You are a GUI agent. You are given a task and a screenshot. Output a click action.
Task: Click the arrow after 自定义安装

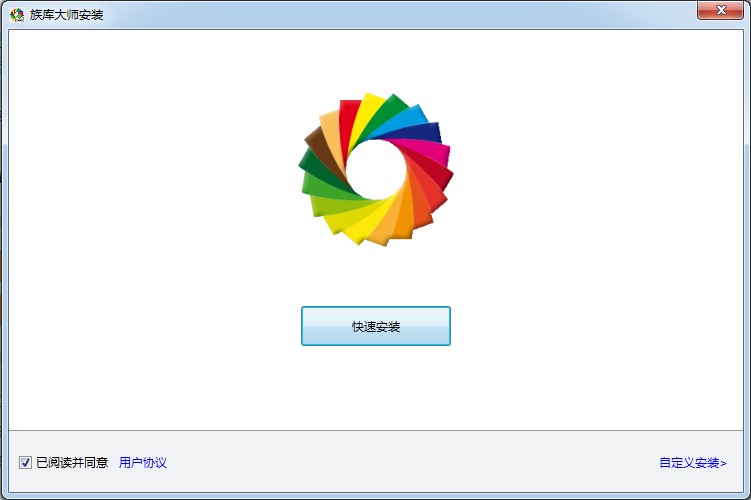tap(723, 463)
